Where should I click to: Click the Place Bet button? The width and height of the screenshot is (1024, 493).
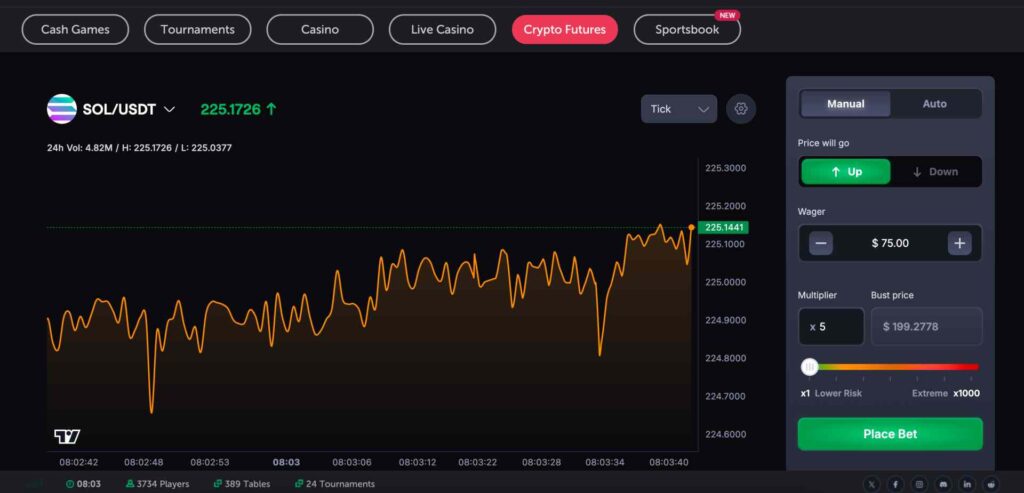[x=890, y=434]
